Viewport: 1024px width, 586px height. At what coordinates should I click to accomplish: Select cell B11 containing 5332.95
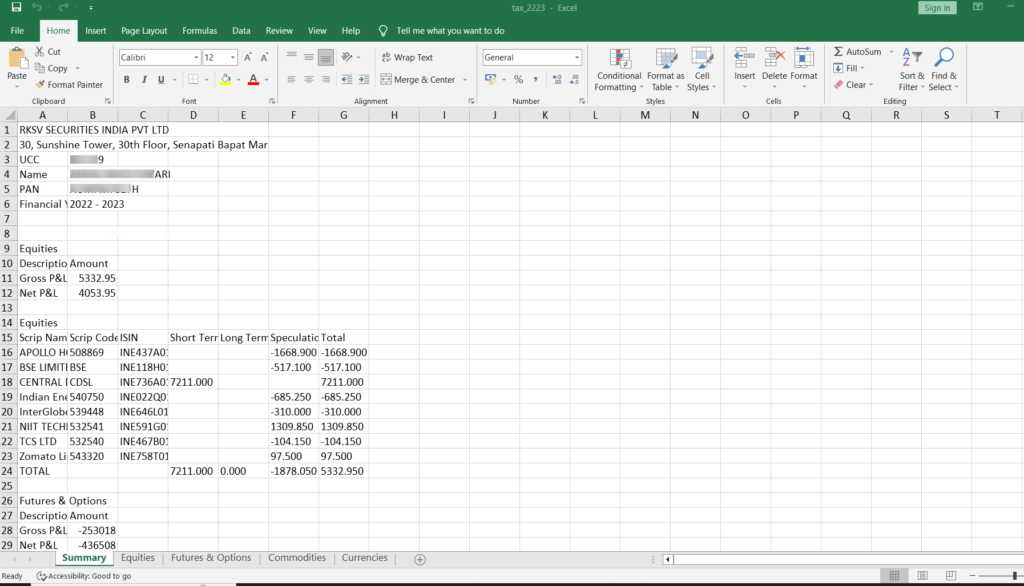93,278
